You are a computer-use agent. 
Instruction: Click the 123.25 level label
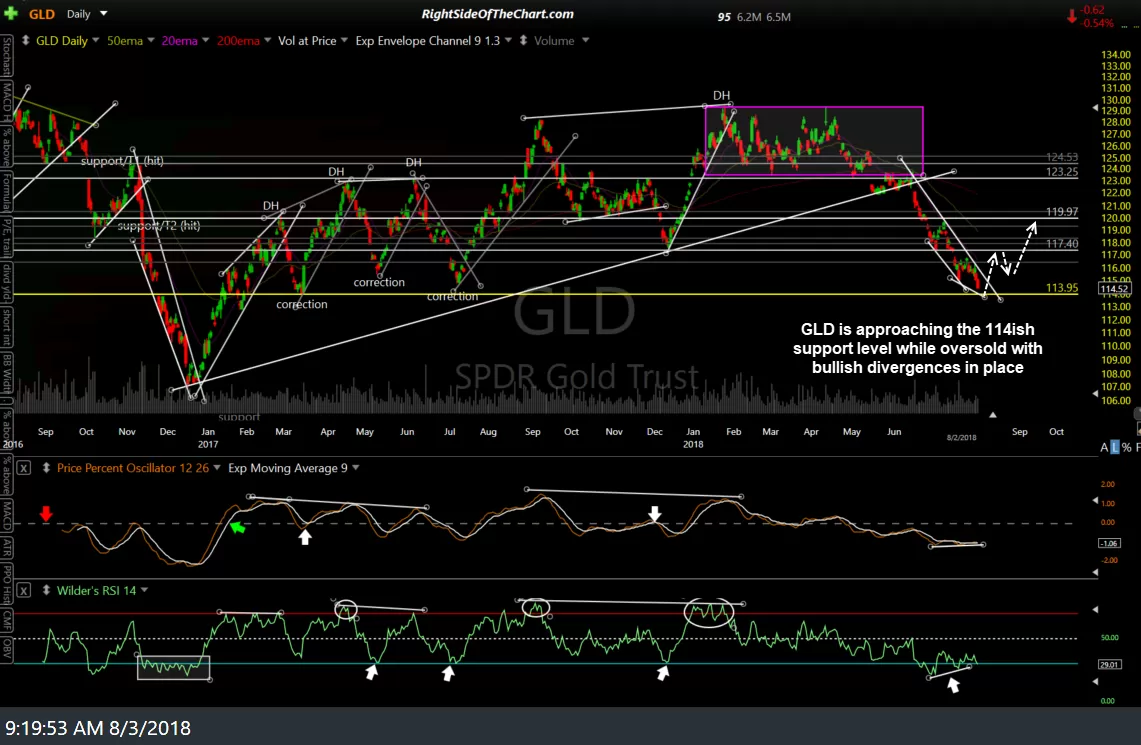pyautogui.click(x=1062, y=172)
